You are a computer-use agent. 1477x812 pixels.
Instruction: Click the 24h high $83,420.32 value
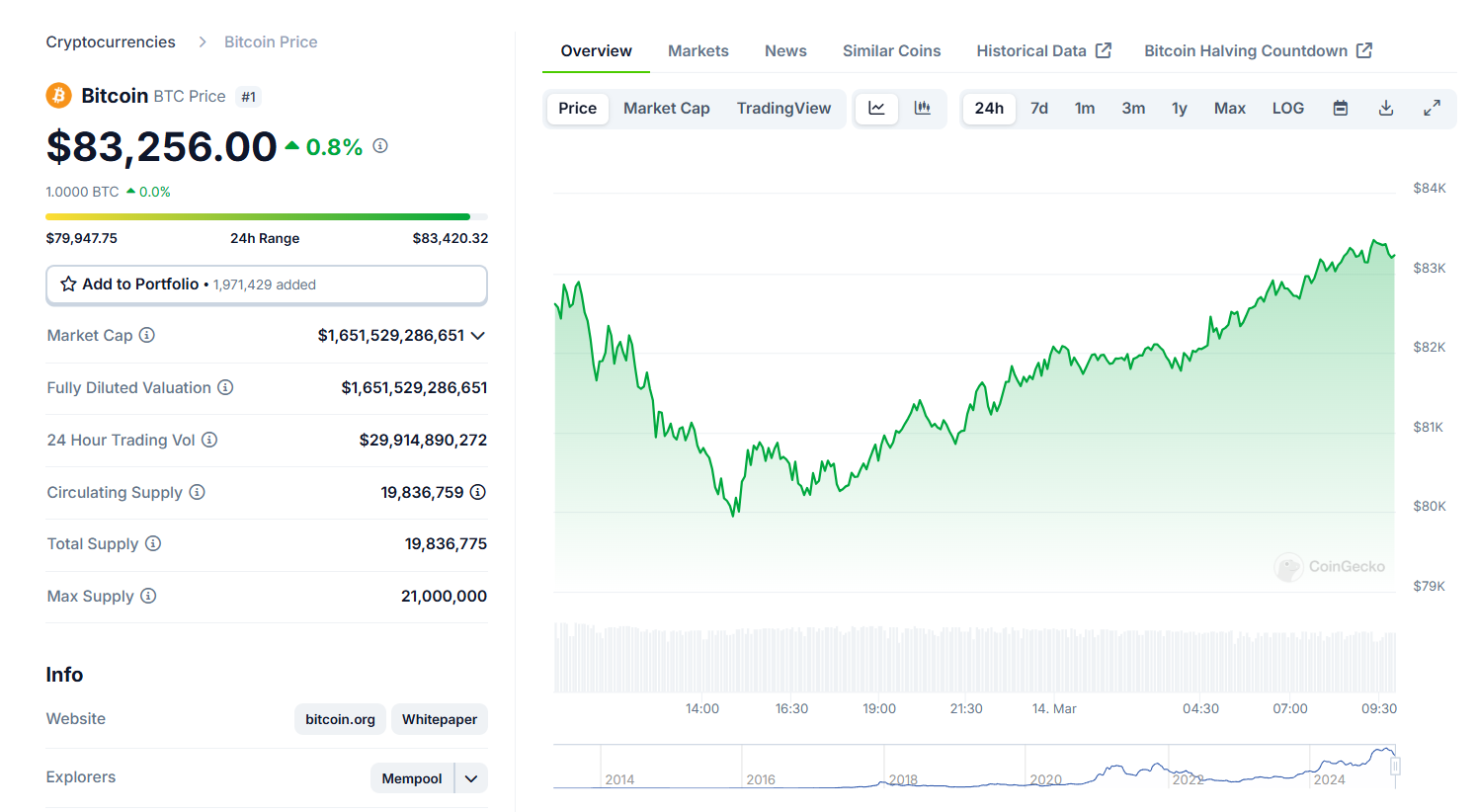pos(451,238)
